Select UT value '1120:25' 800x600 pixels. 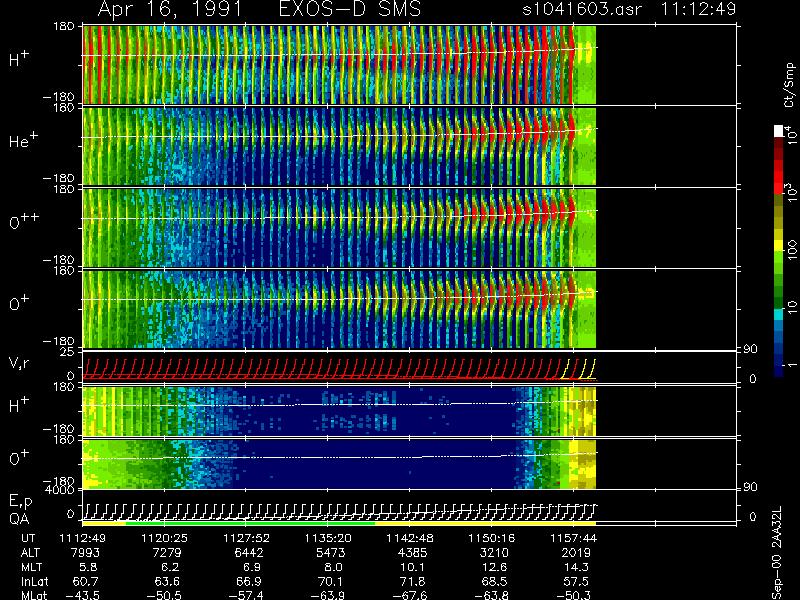pos(164,538)
